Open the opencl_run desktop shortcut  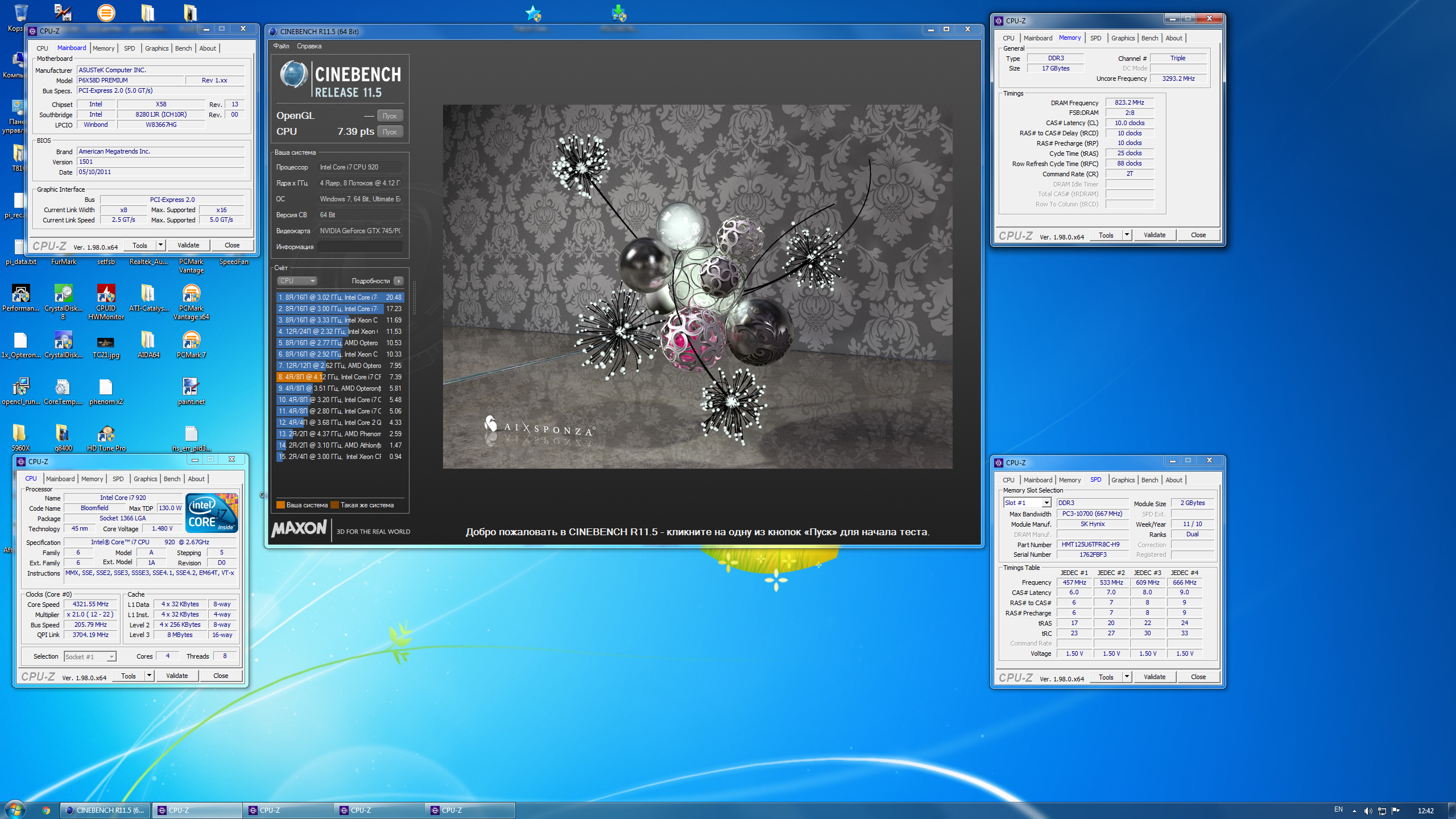pos(20,391)
